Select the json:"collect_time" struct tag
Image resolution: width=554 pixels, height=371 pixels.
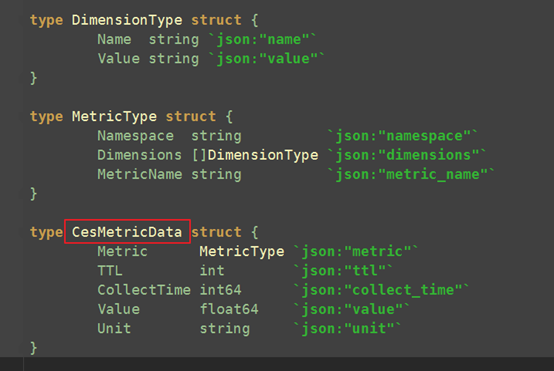[381, 290]
